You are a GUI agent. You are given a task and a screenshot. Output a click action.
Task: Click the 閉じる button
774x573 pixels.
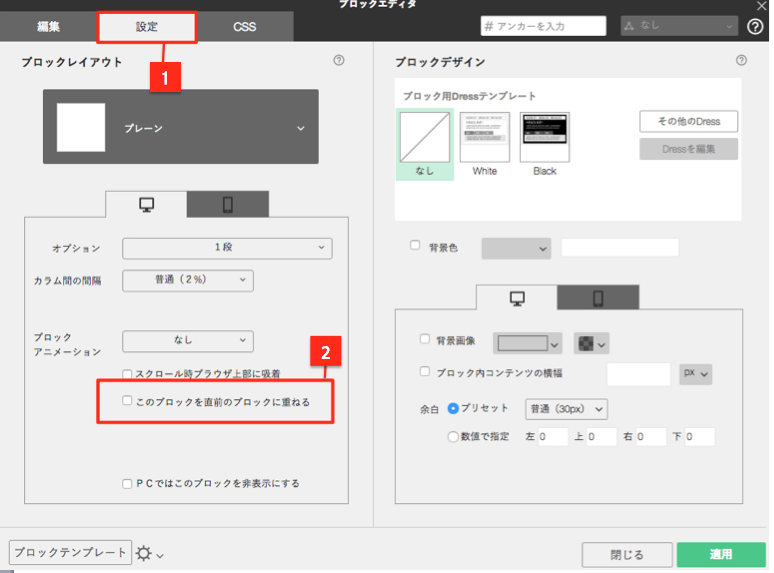[x=627, y=555]
